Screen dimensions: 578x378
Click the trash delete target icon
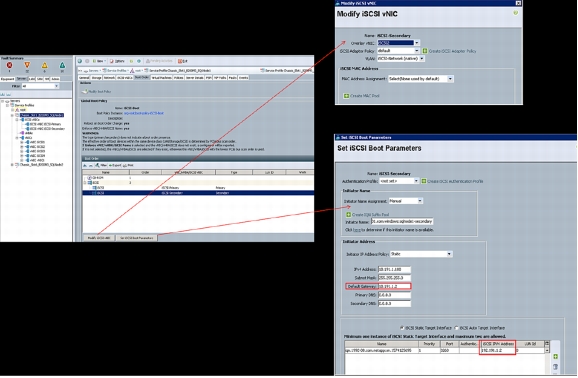pos(555,367)
